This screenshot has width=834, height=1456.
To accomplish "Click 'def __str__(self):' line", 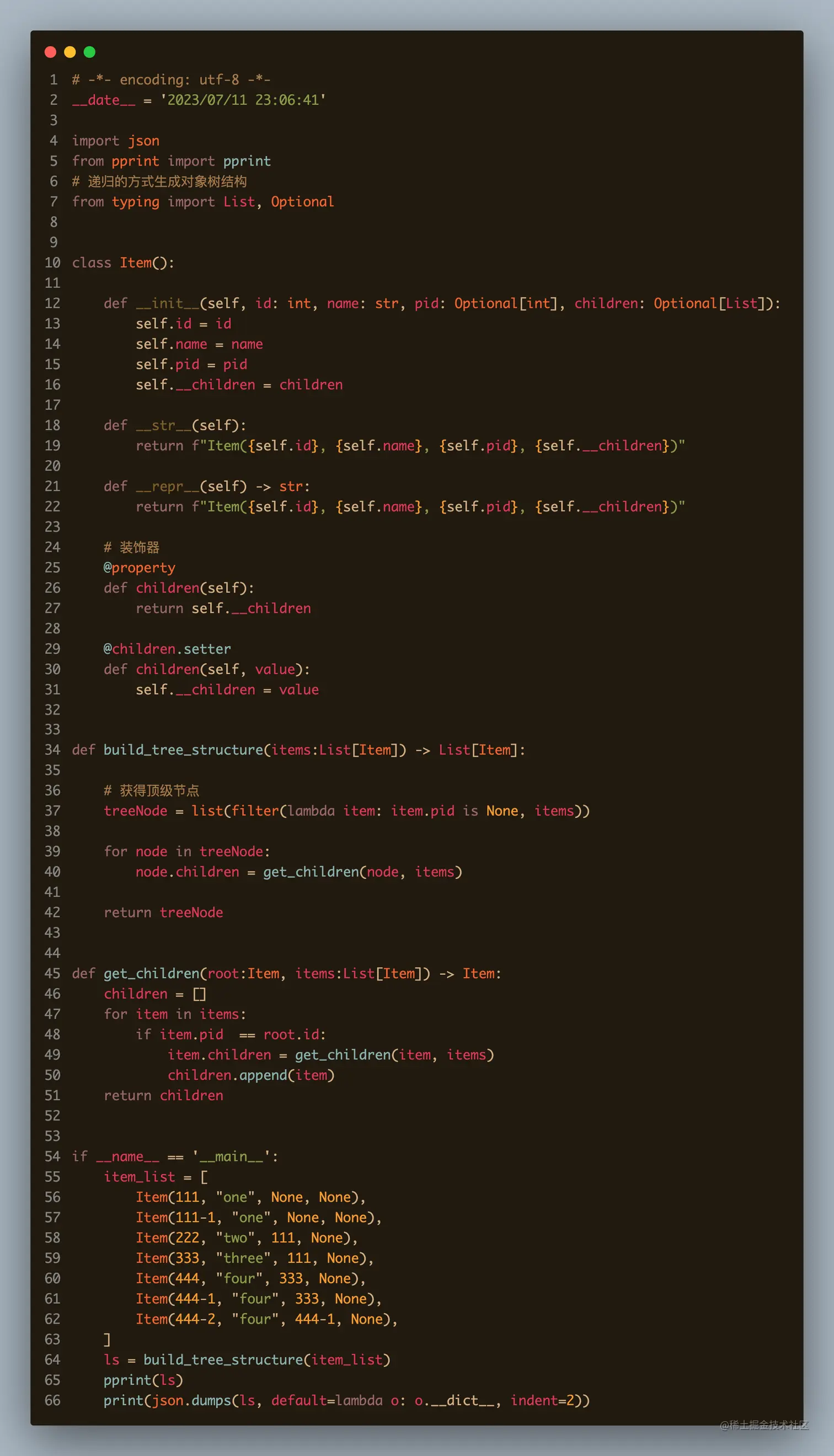I will (x=175, y=425).
